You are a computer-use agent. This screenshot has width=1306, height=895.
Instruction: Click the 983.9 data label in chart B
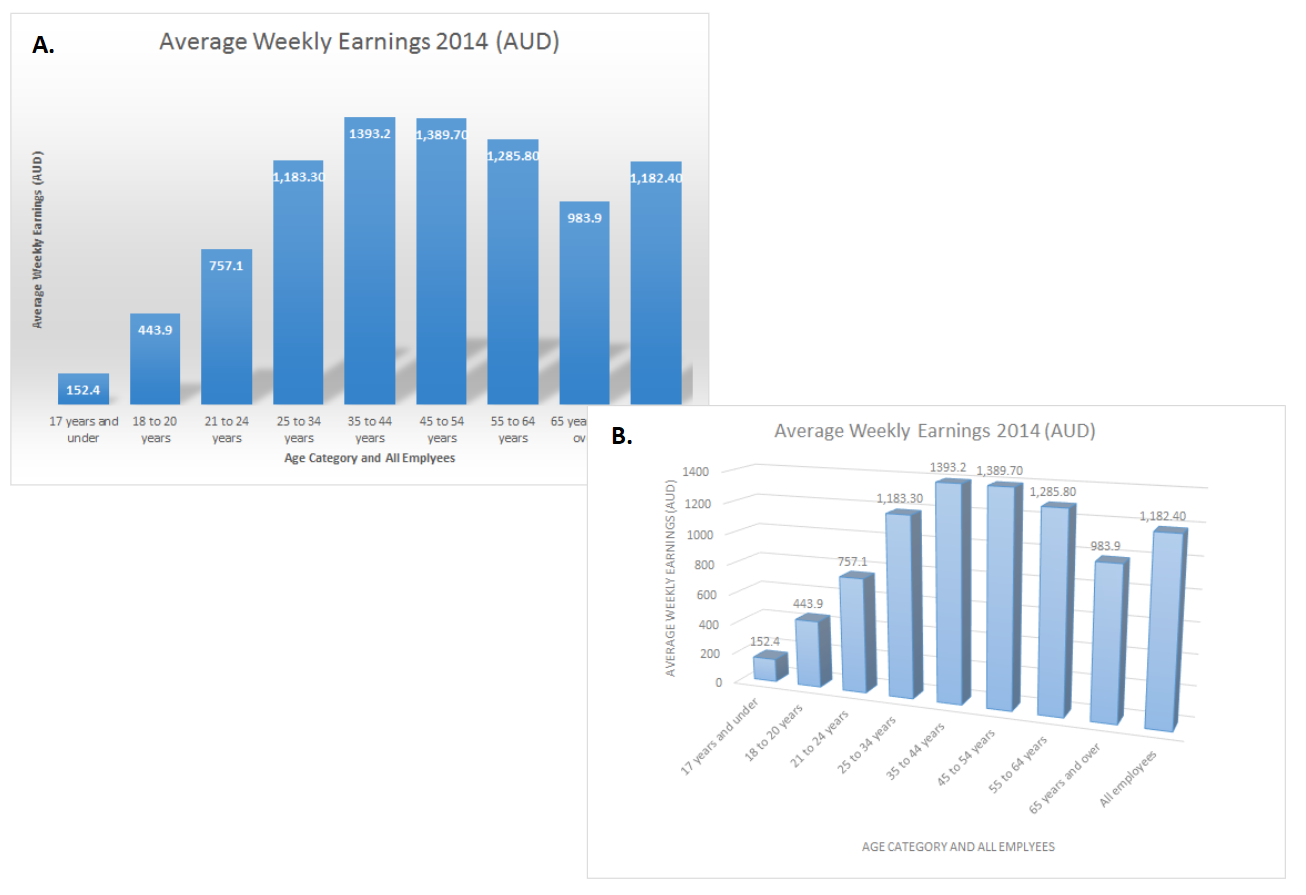tap(1107, 544)
